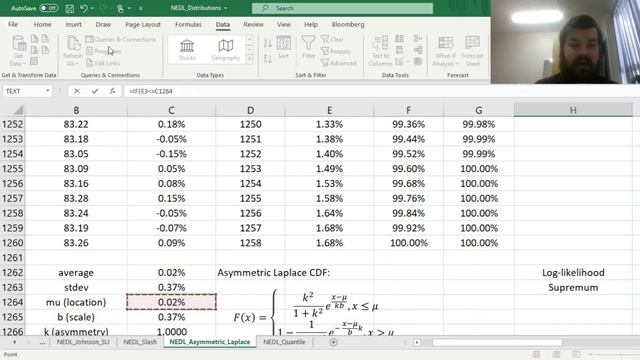Click the Supremum cell
Screen dimensions: 640x360
click(x=573, y=287)
